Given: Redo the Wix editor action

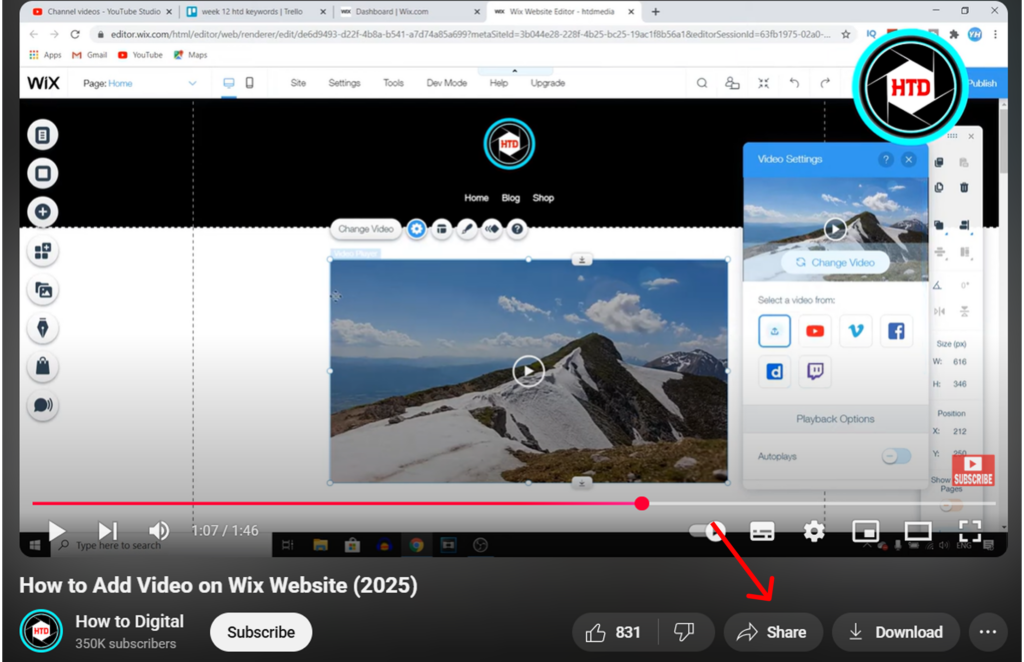Looking at the screenshot, I should tap(825, 83).
